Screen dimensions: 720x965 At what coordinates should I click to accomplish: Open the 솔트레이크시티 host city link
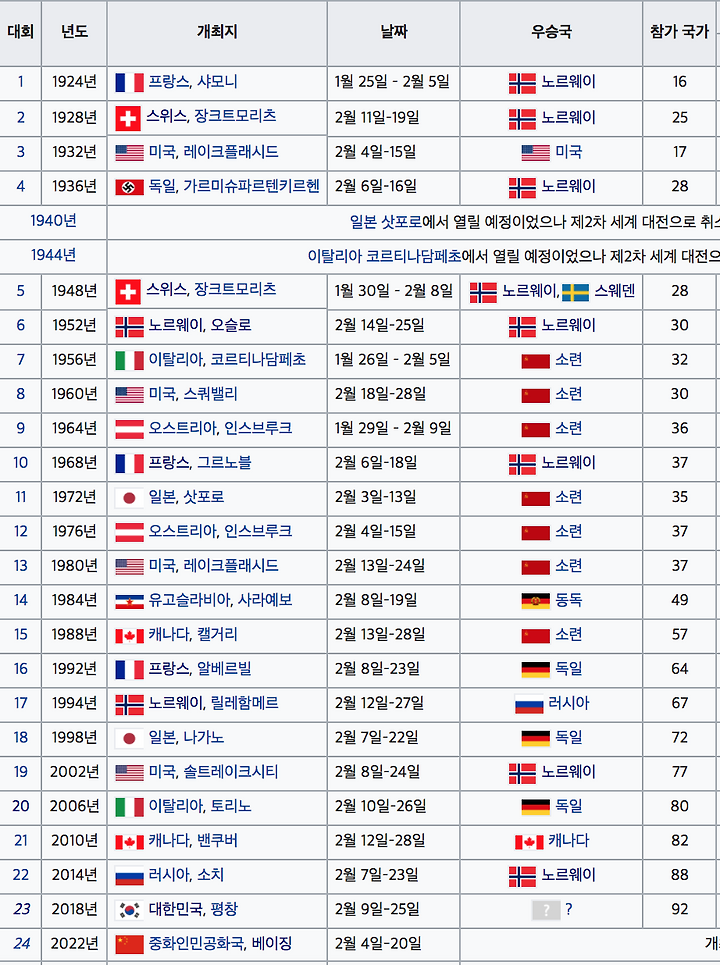click(x=231, y=772)
